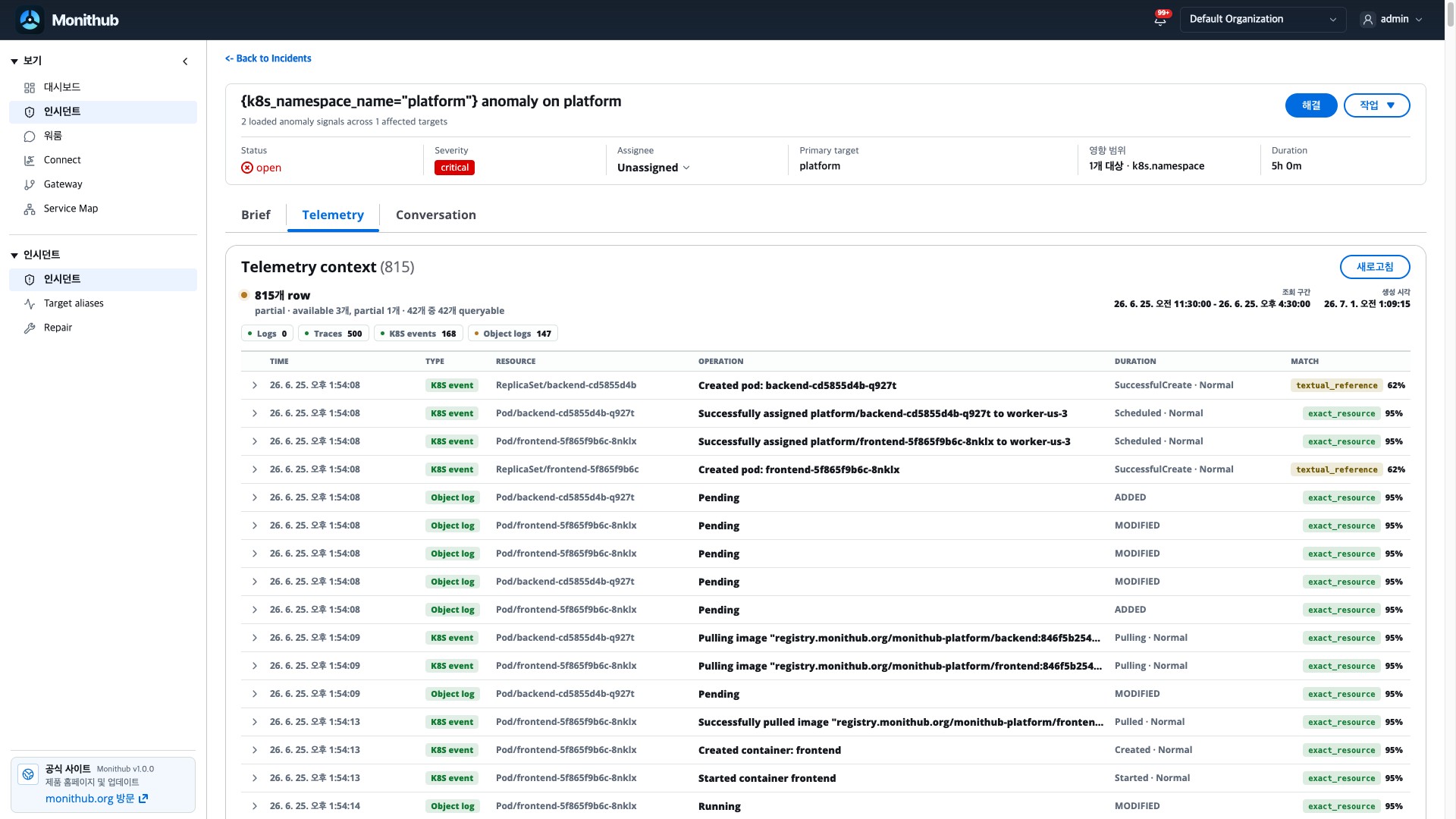Open the Default Organization dropdown
This screenshot has height=819, width=1456.
coord(1263,20)
